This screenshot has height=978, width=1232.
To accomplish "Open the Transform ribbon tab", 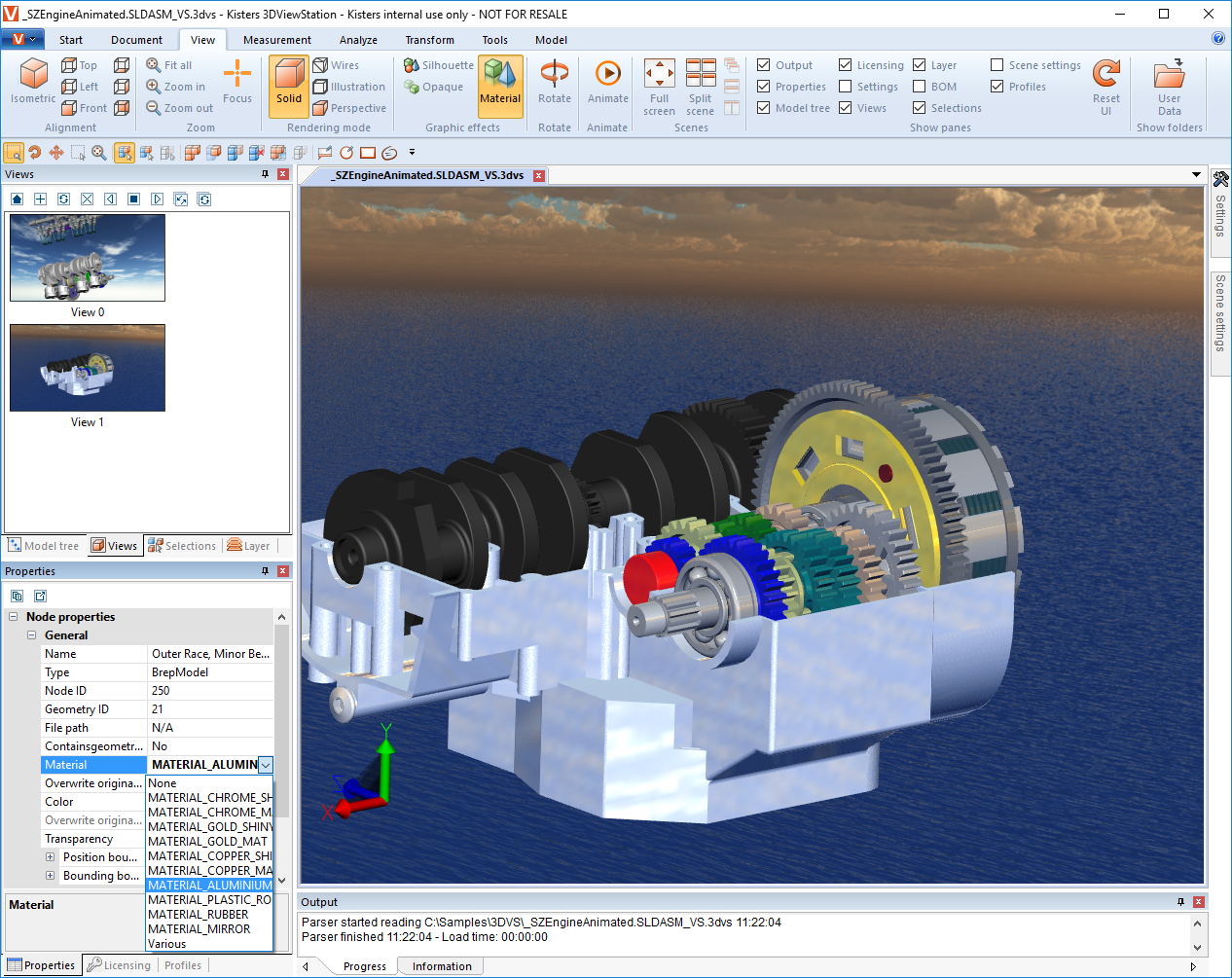I will pyautogui.click(x=429, y=40).
